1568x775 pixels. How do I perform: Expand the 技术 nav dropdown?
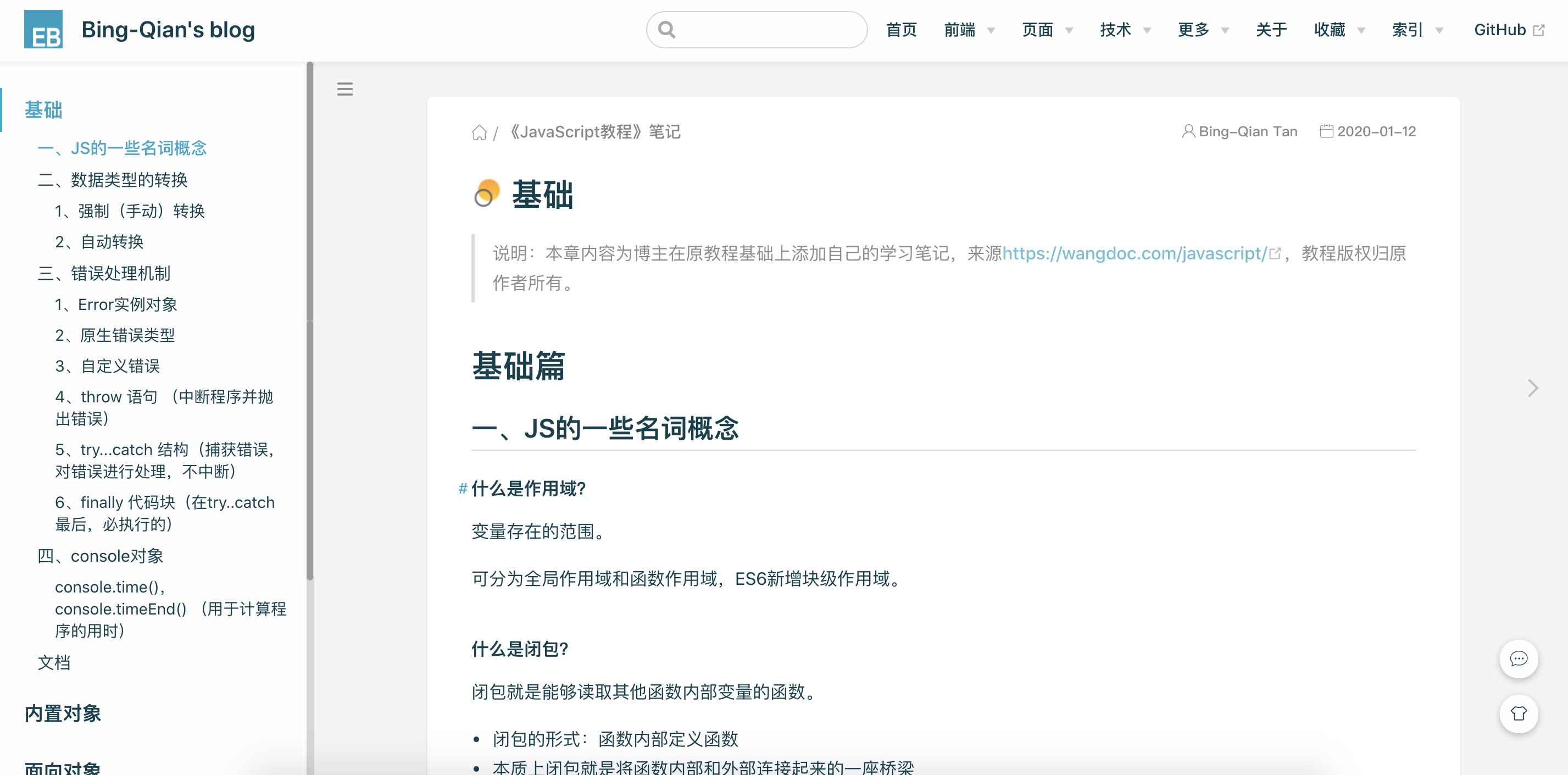coord(1126,30)
